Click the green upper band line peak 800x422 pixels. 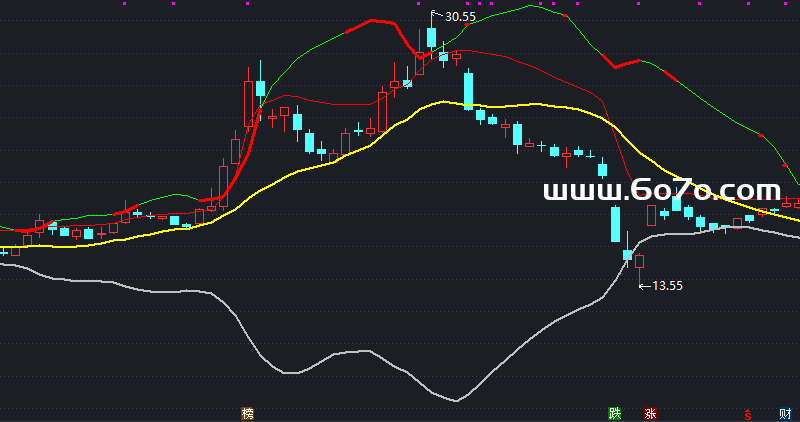coord(528,6)
